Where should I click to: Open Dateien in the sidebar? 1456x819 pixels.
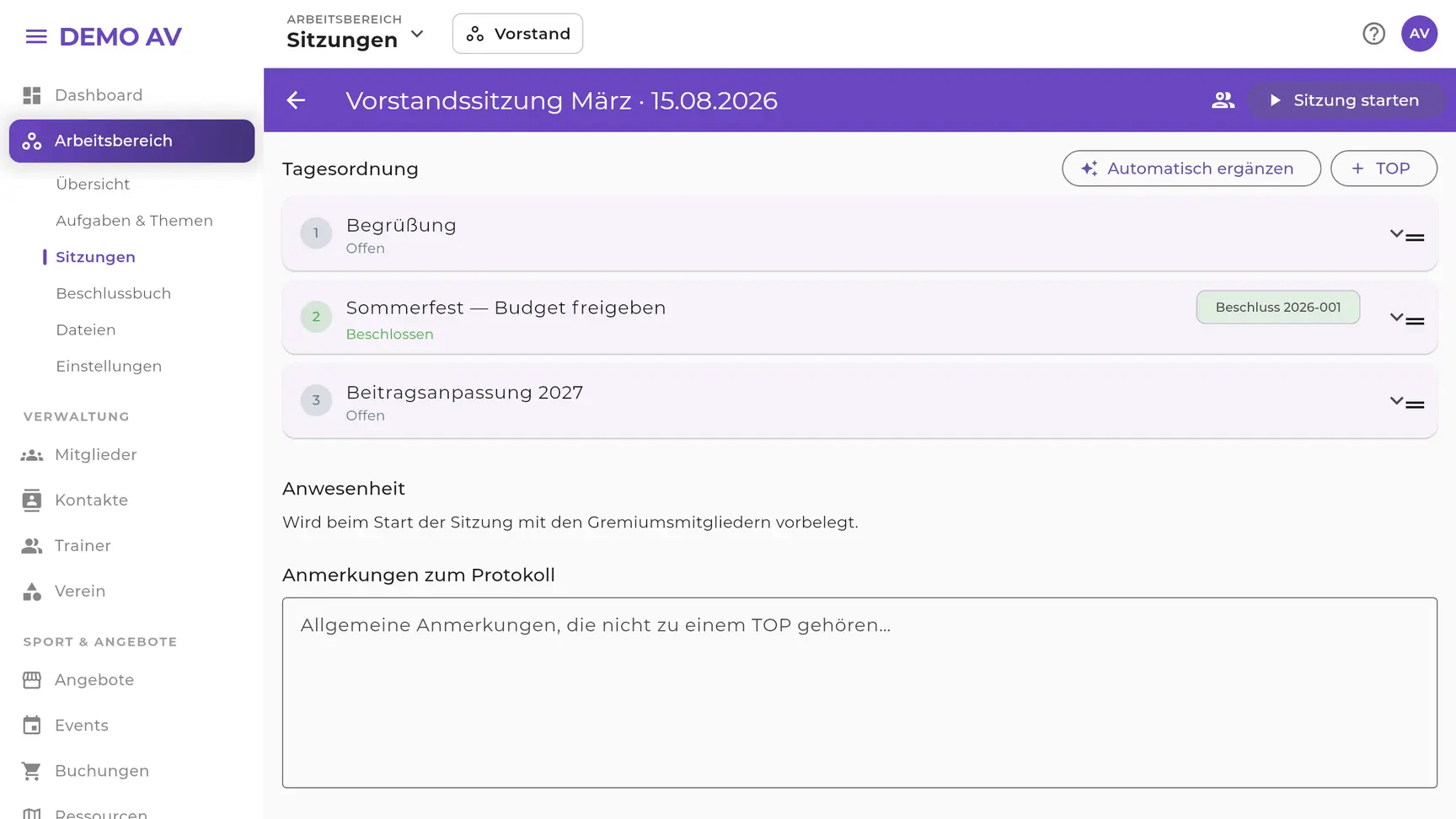(x=85, y=330)
